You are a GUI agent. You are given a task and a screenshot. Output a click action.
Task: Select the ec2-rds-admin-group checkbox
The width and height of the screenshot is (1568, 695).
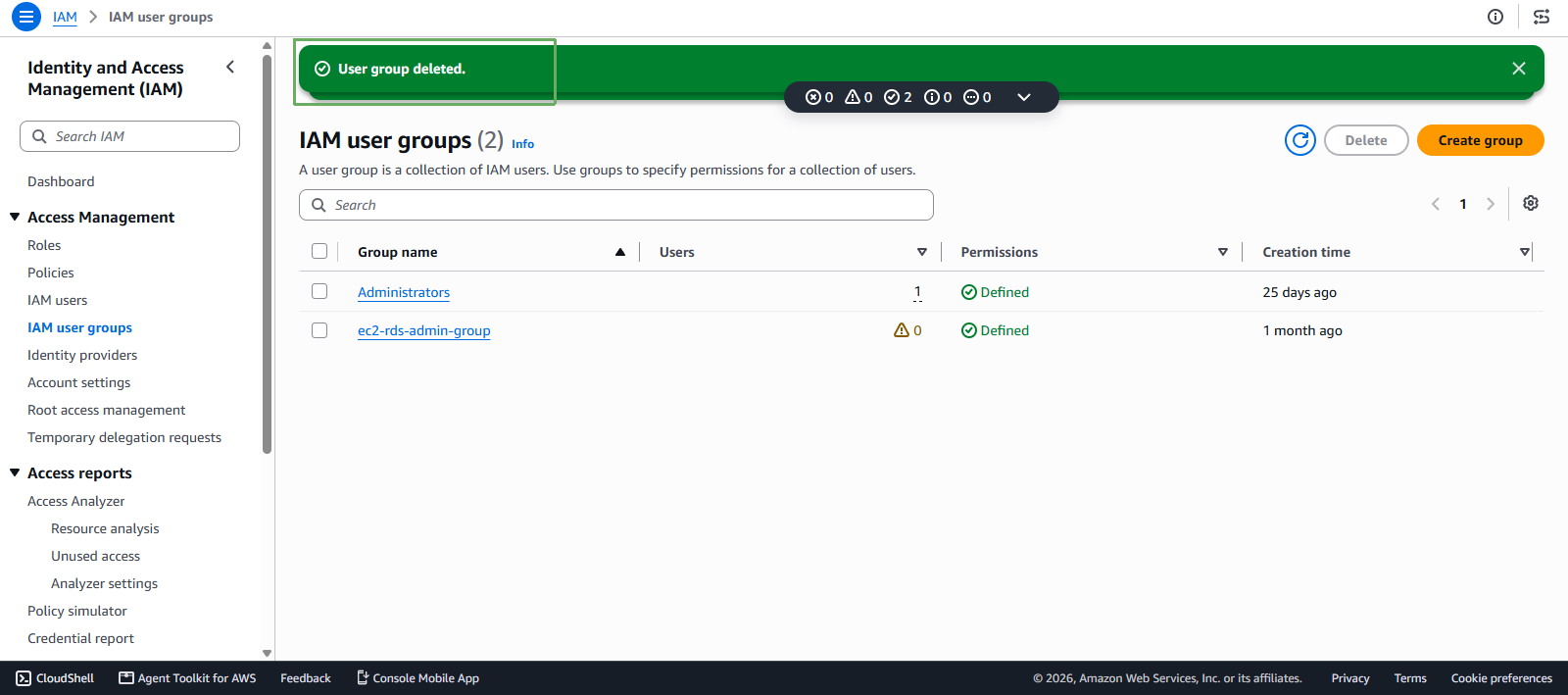[319, 330]
